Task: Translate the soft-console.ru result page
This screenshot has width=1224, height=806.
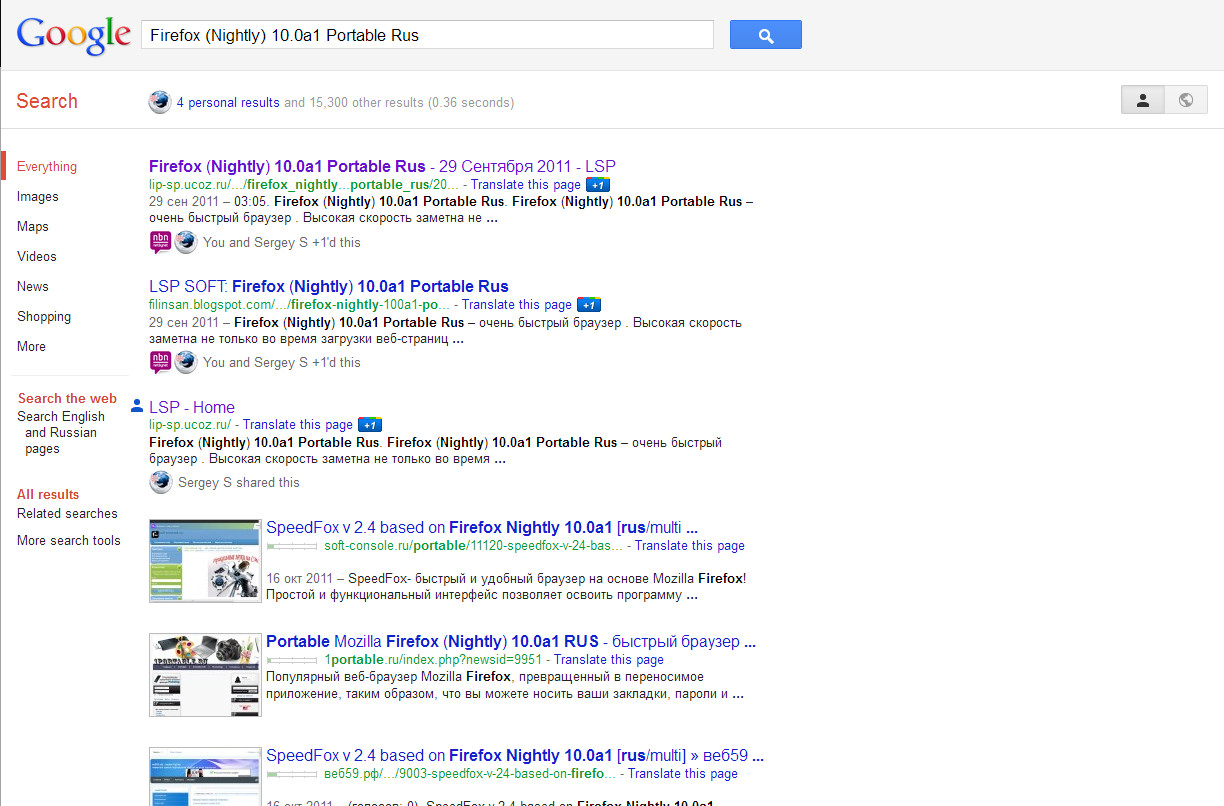Action: click(690, 546)
